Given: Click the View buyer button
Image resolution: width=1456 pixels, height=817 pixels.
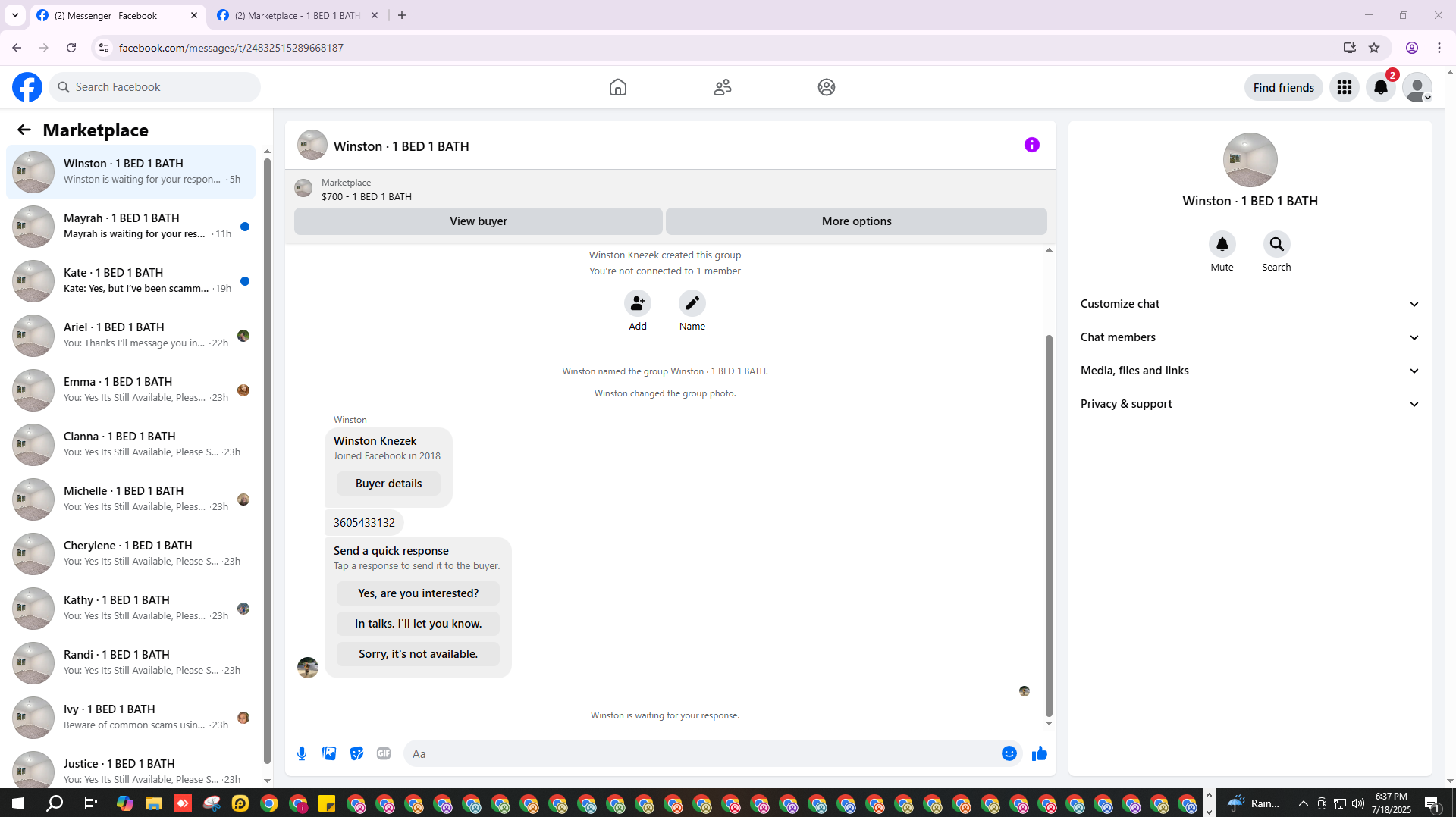Looking at the screenshot, I should 478,221.
